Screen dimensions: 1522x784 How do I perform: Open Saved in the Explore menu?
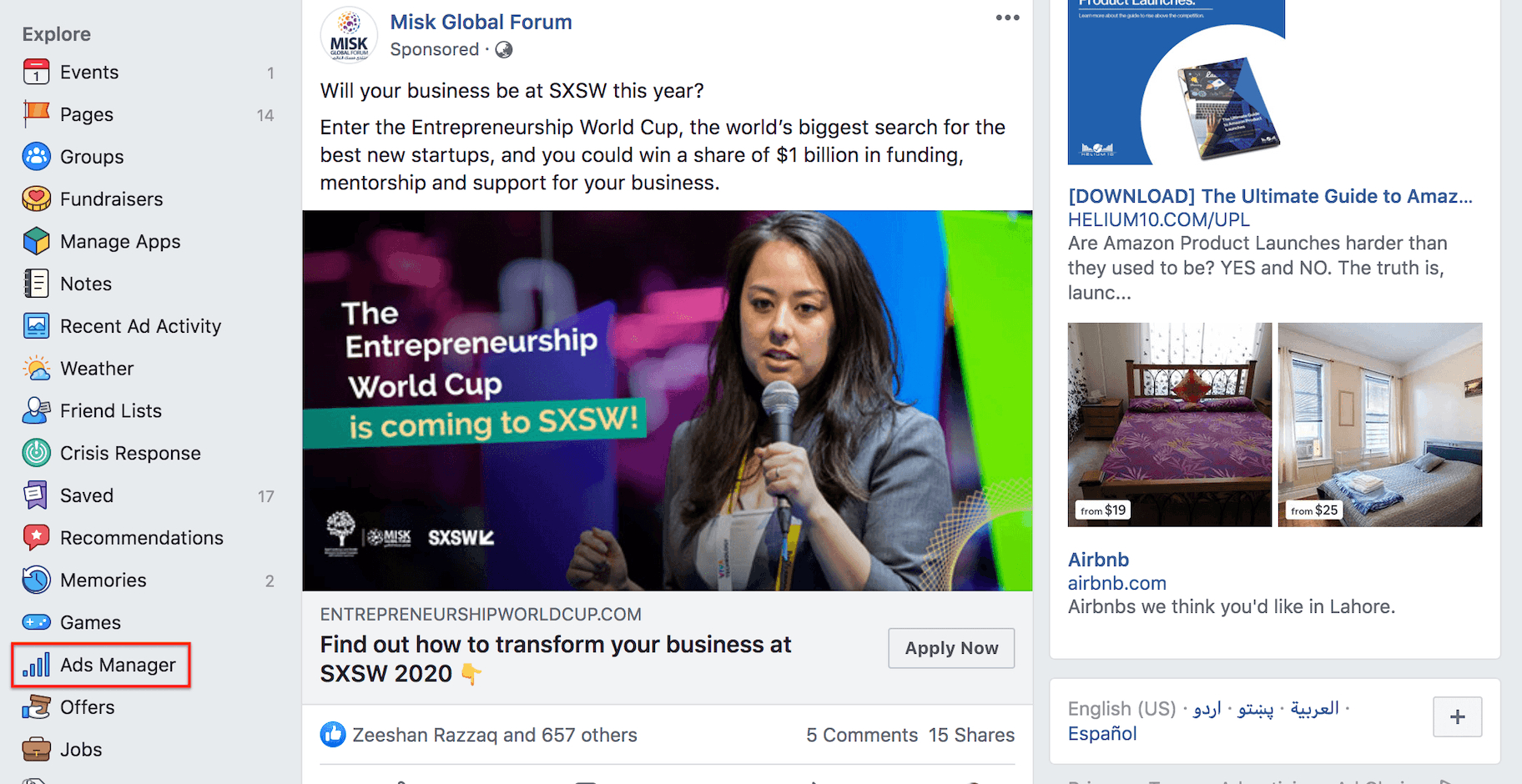[87, 495]
